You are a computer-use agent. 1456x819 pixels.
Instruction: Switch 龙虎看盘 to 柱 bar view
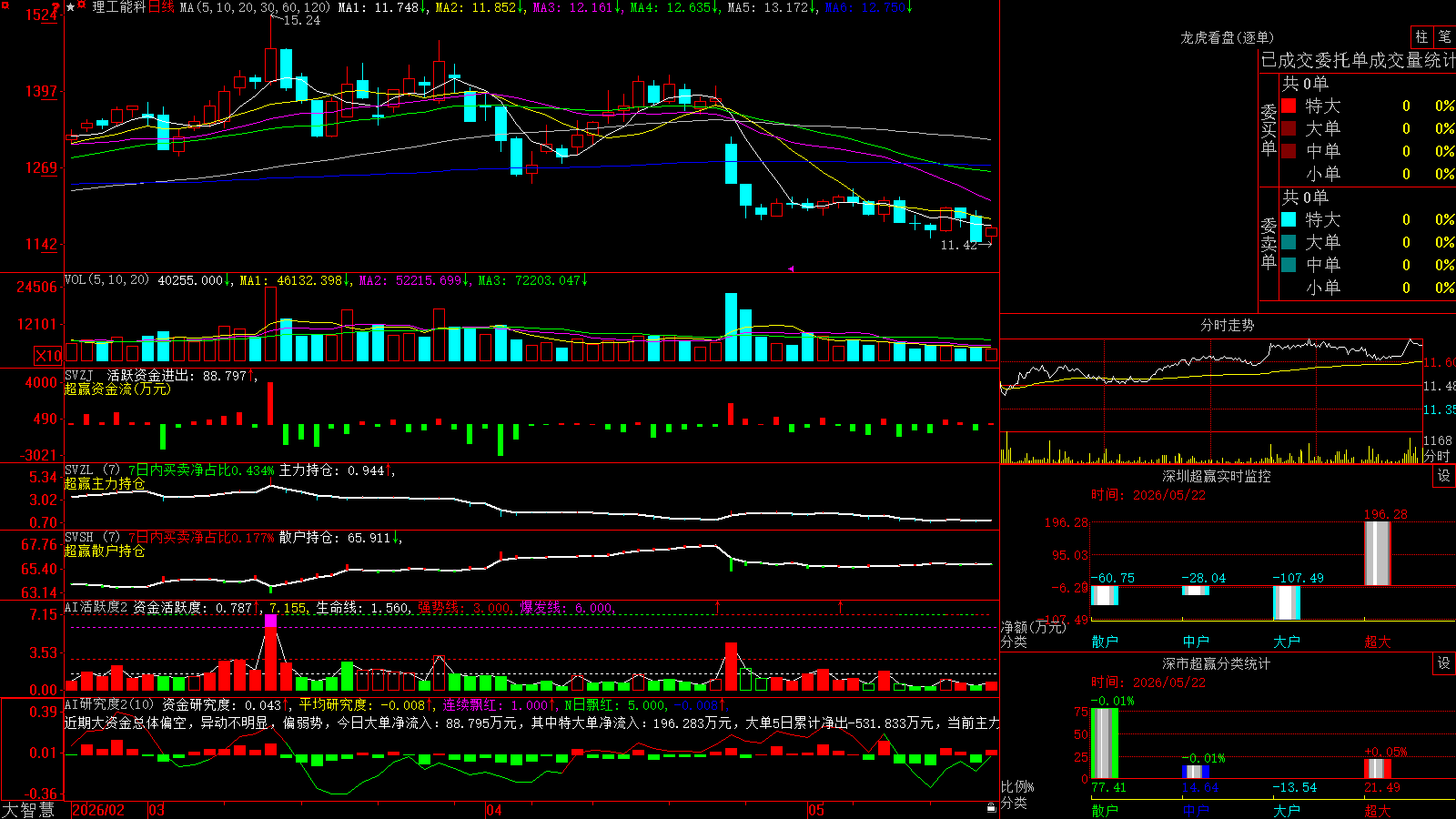point(1421,36)
